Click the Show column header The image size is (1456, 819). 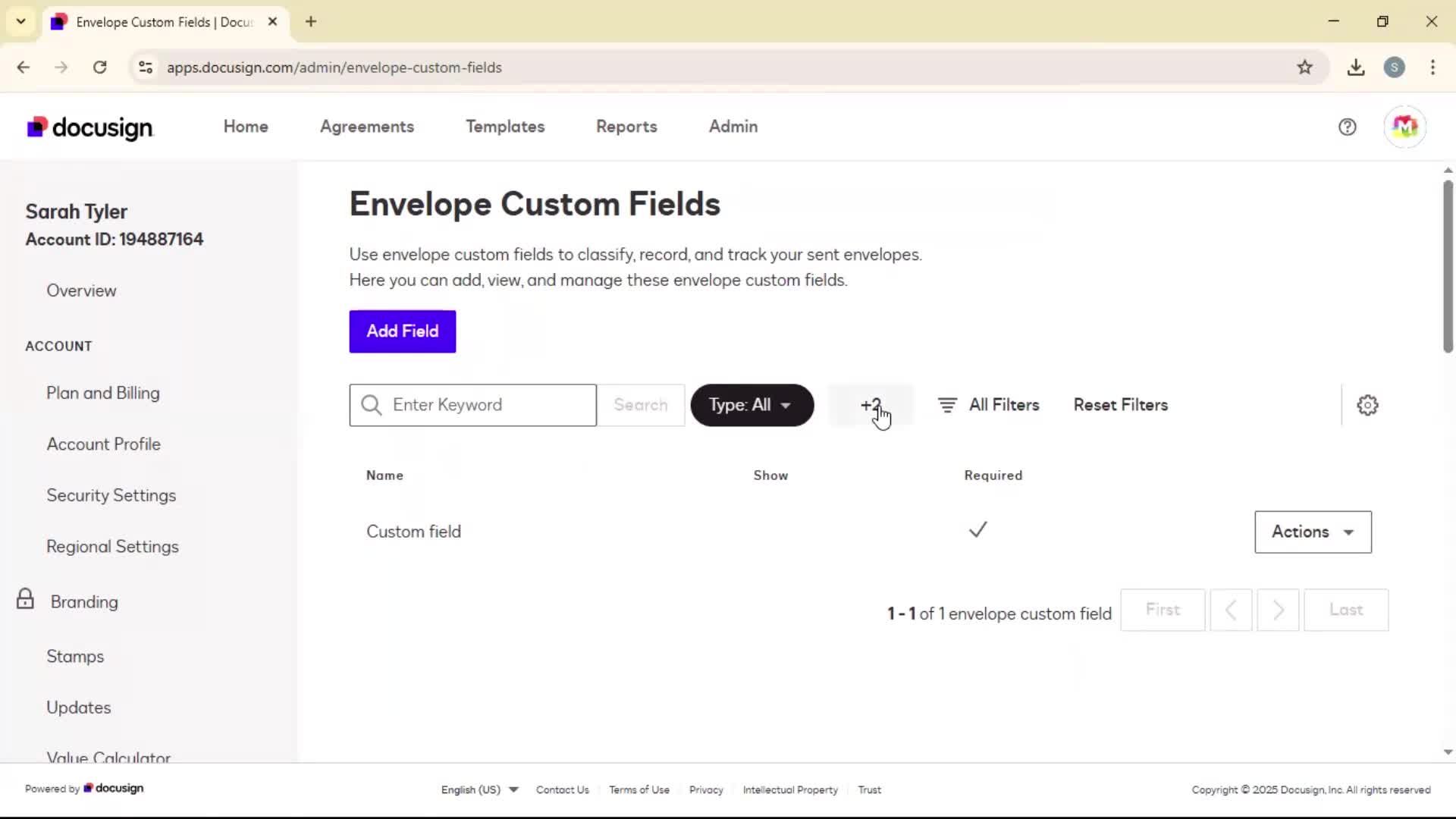point(770,475)
